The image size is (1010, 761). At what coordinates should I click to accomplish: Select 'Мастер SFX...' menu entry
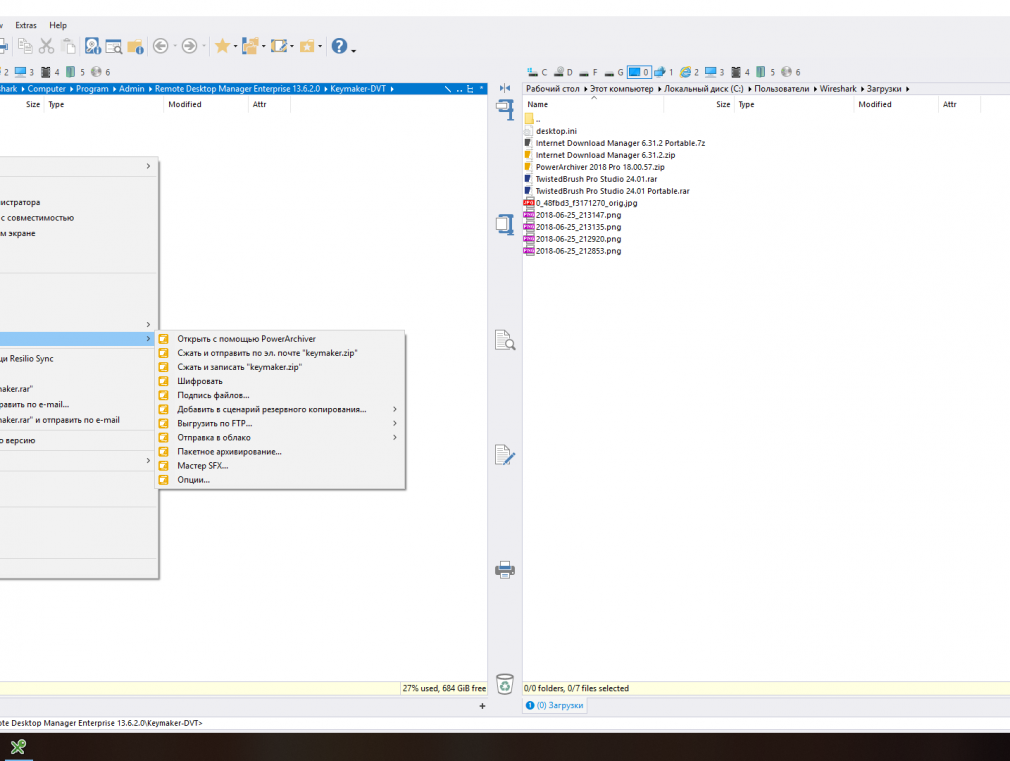(x=280, y=466)
